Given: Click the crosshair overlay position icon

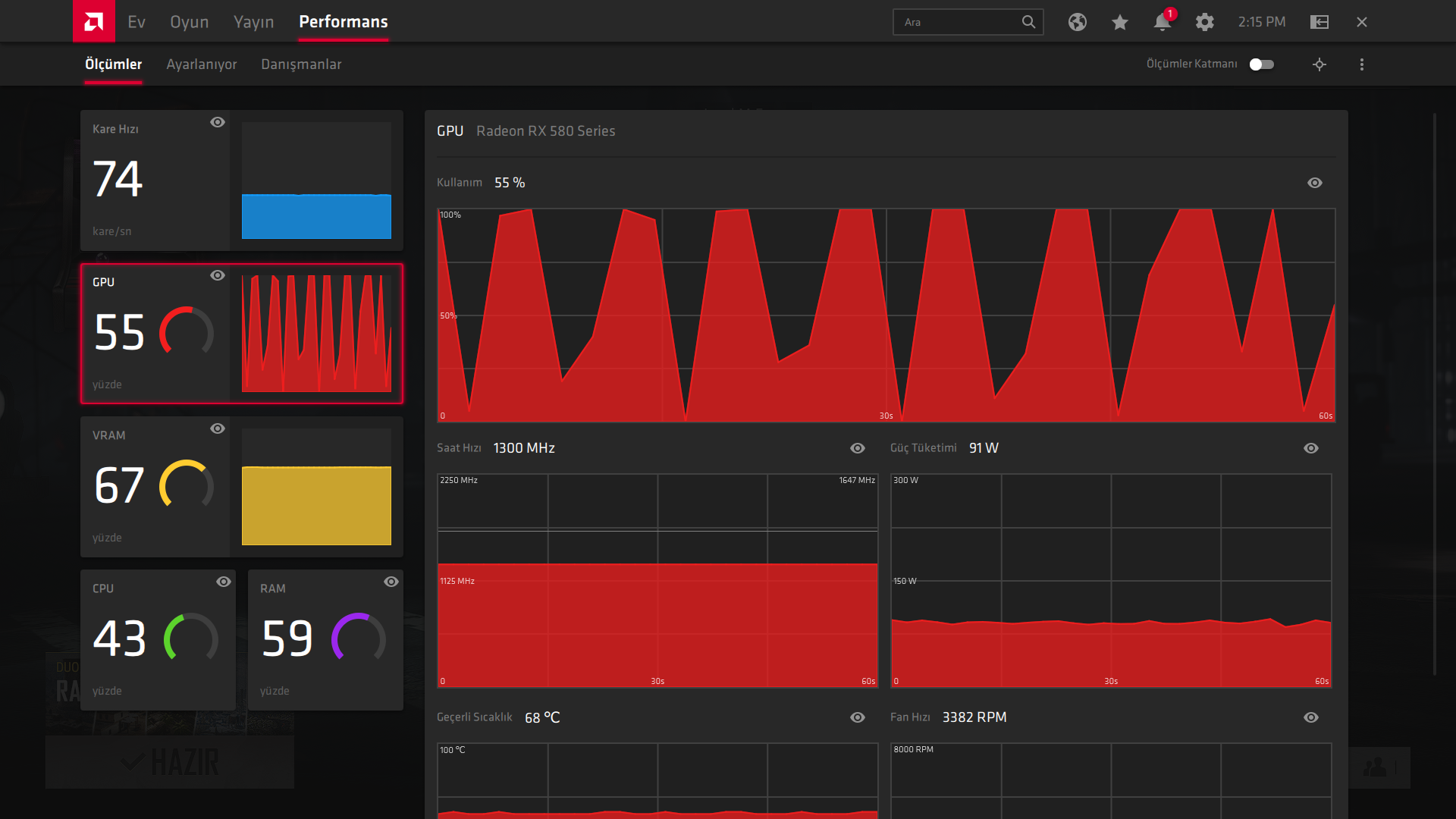Looking at the screenshot, I should click(1319, 64).
